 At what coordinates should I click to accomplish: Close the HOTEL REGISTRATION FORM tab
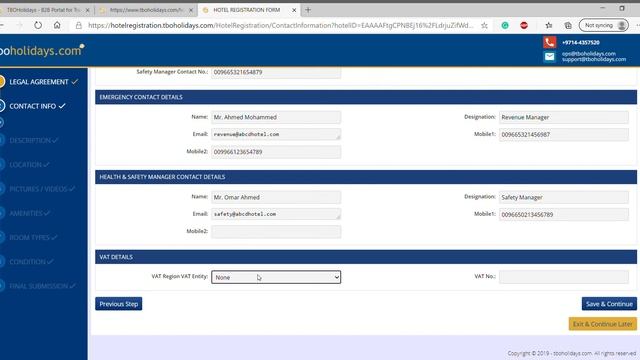[x=294, y=10]
